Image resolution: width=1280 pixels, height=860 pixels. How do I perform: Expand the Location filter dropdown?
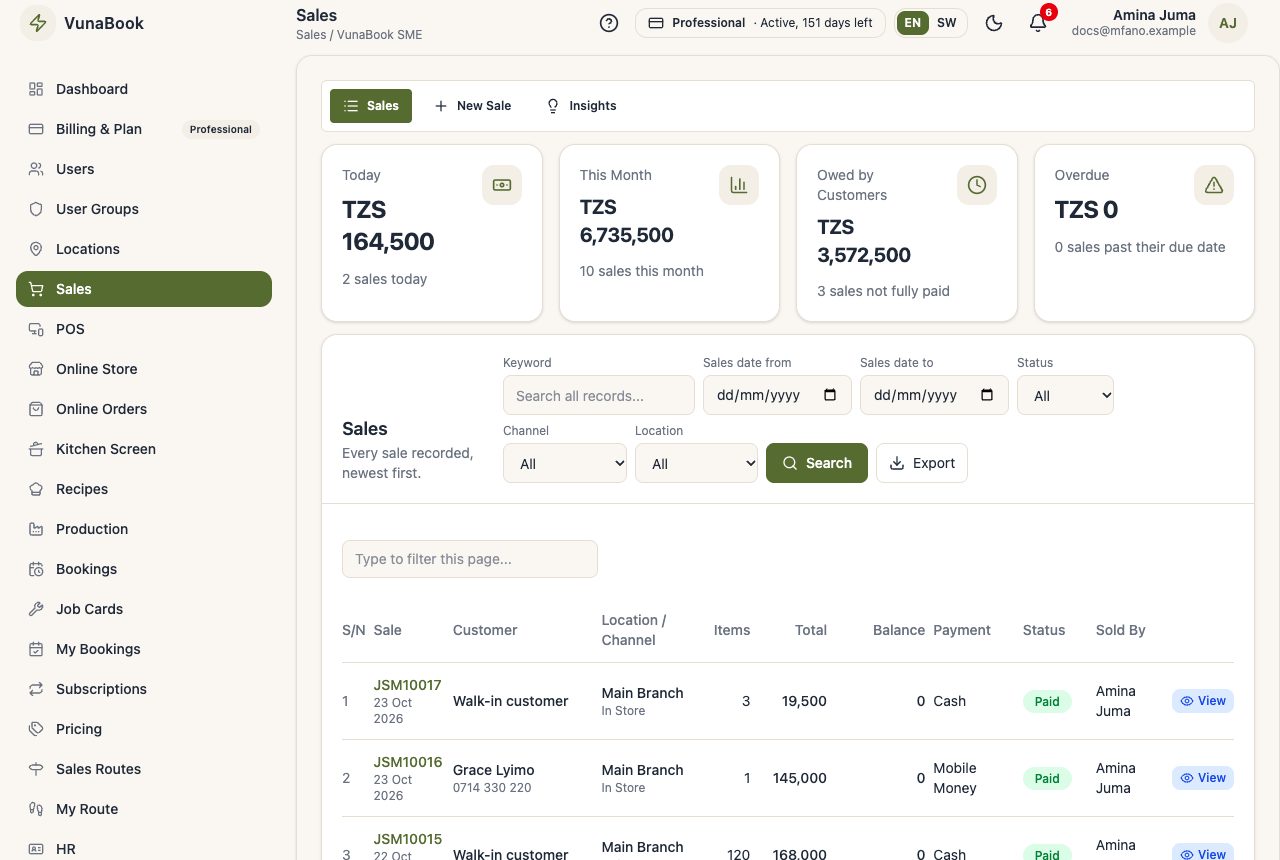(697, 463)
